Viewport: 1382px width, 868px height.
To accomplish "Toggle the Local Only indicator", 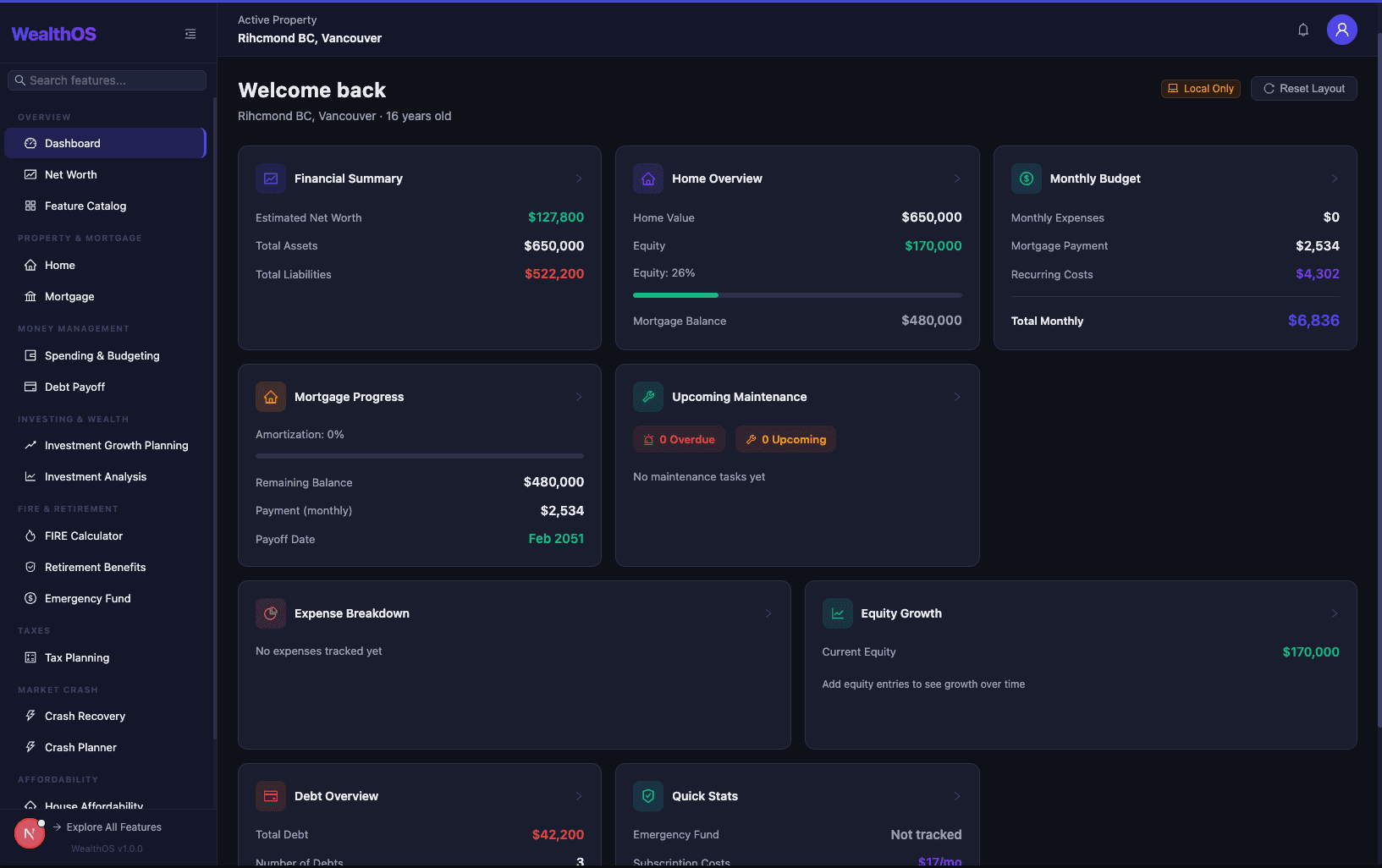I will [x=1200, y=88].
